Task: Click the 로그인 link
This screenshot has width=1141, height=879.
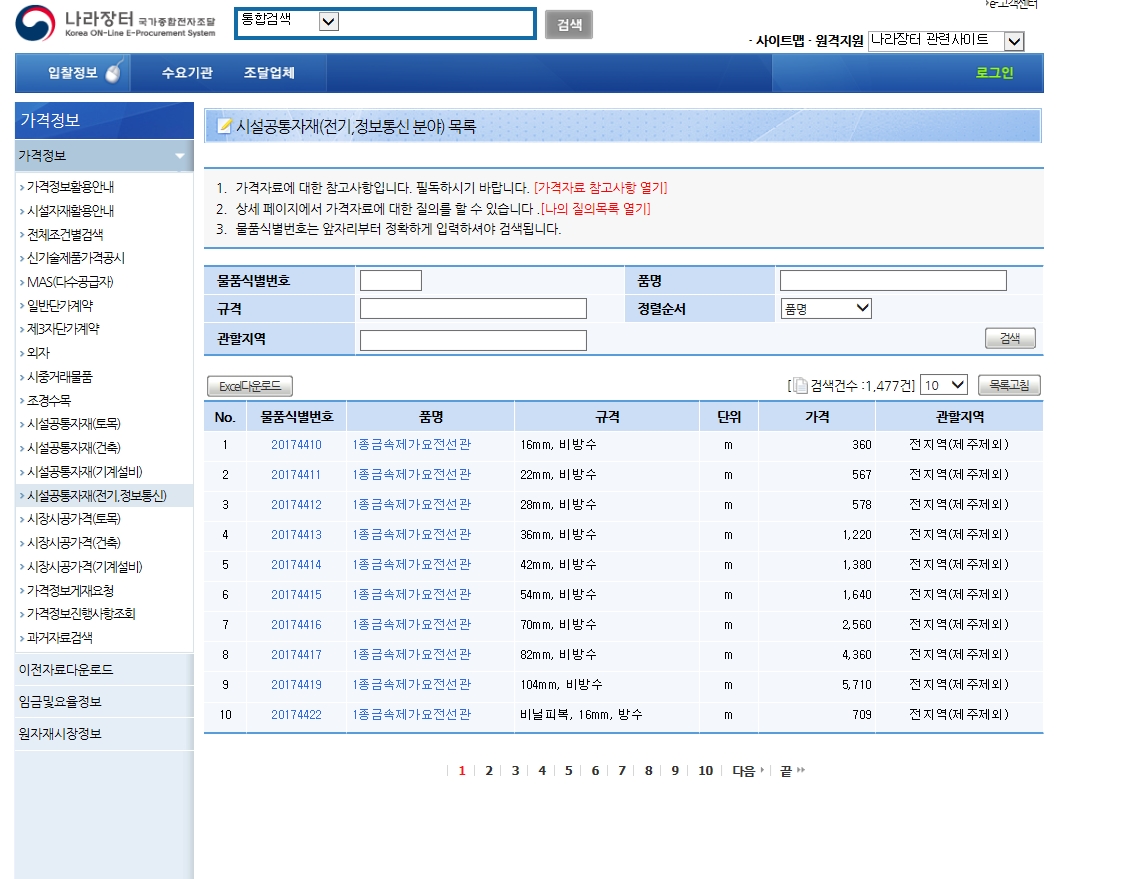Action: [994, 73]
